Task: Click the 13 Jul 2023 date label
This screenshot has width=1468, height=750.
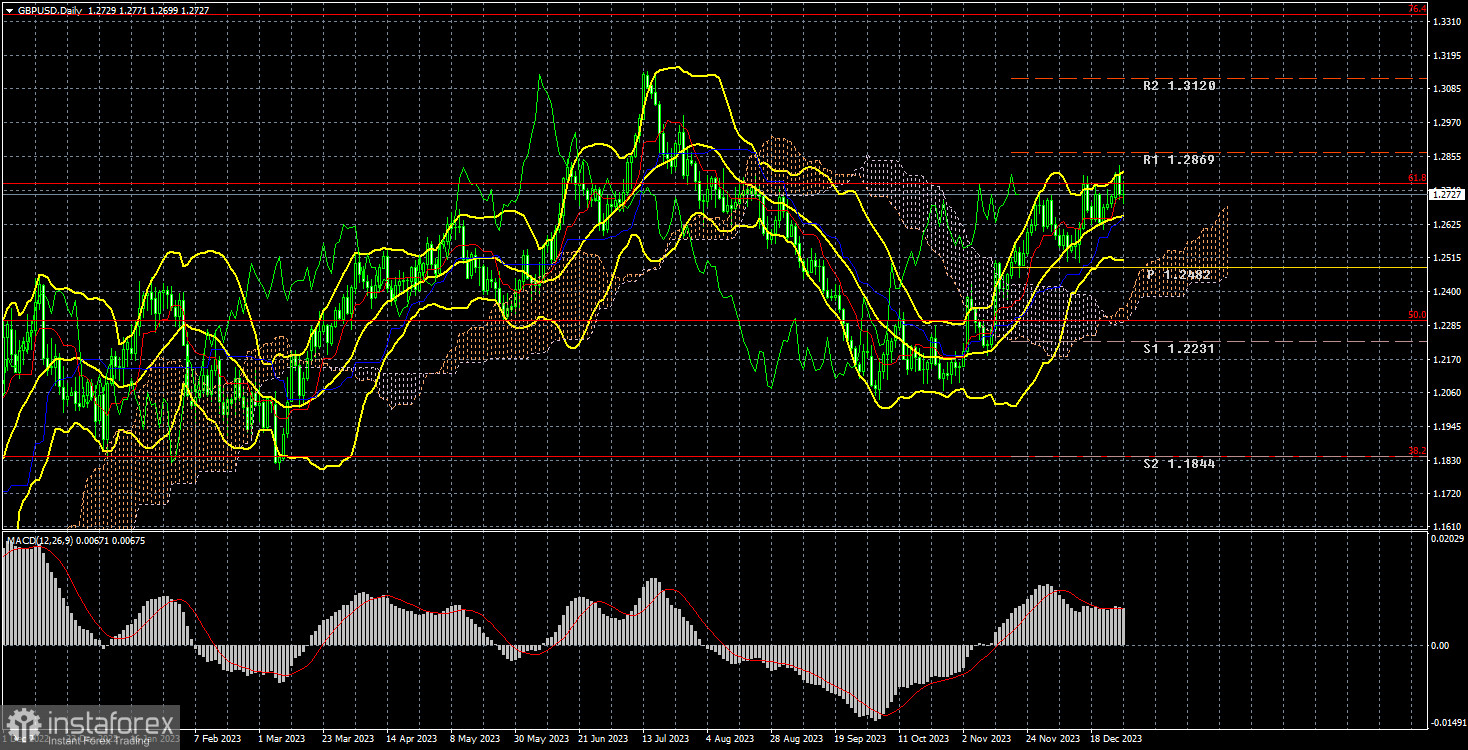Action: coord(667,739)
